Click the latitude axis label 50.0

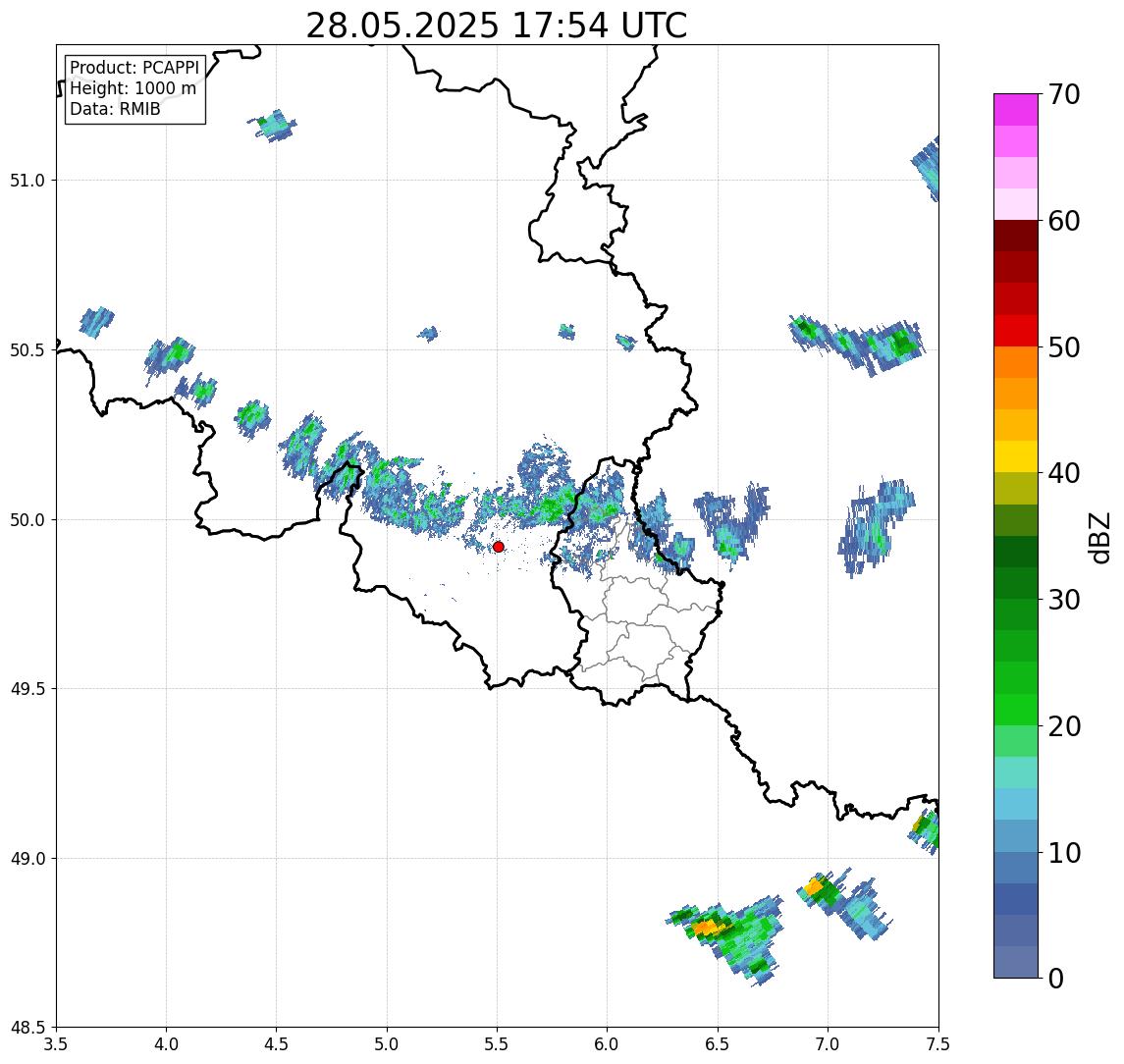27,519
